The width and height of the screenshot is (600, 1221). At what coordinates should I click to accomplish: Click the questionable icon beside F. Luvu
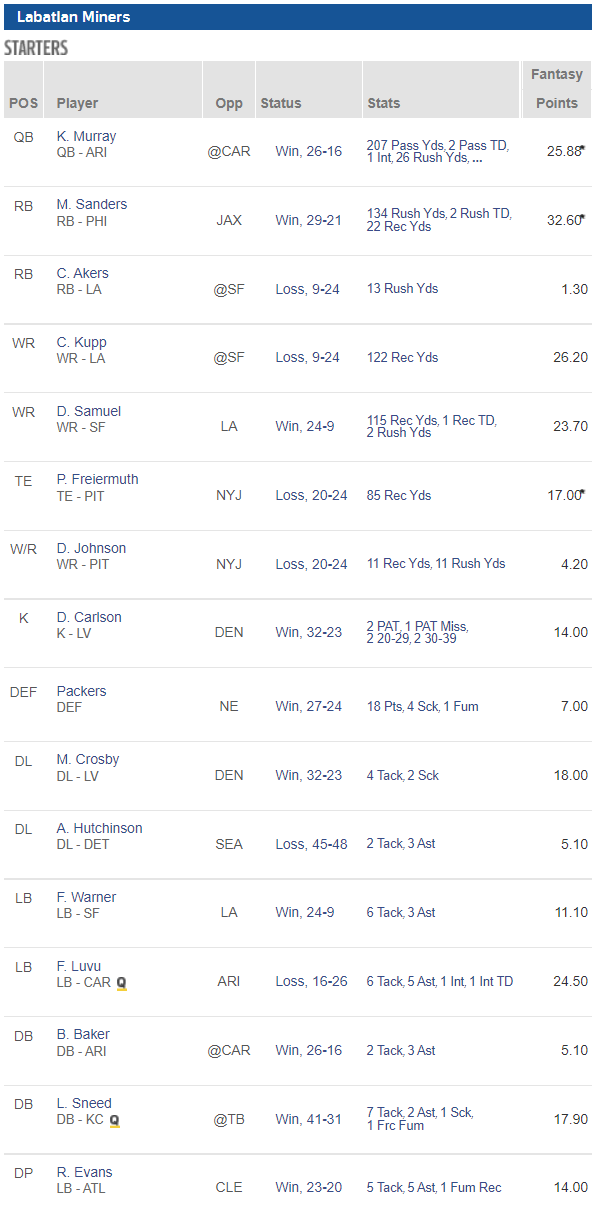tap(122, 983)
